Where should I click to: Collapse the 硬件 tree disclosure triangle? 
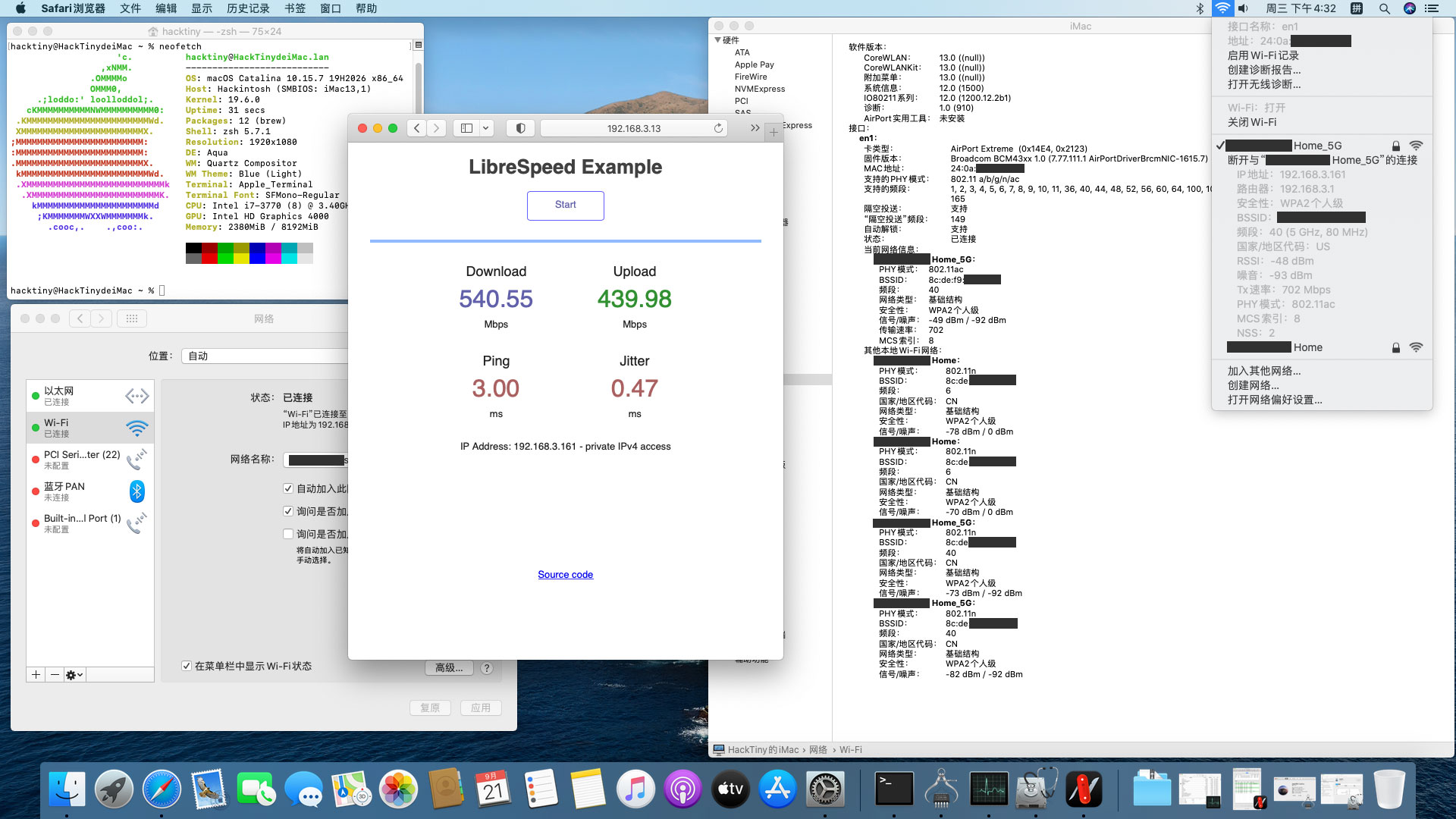717,40
